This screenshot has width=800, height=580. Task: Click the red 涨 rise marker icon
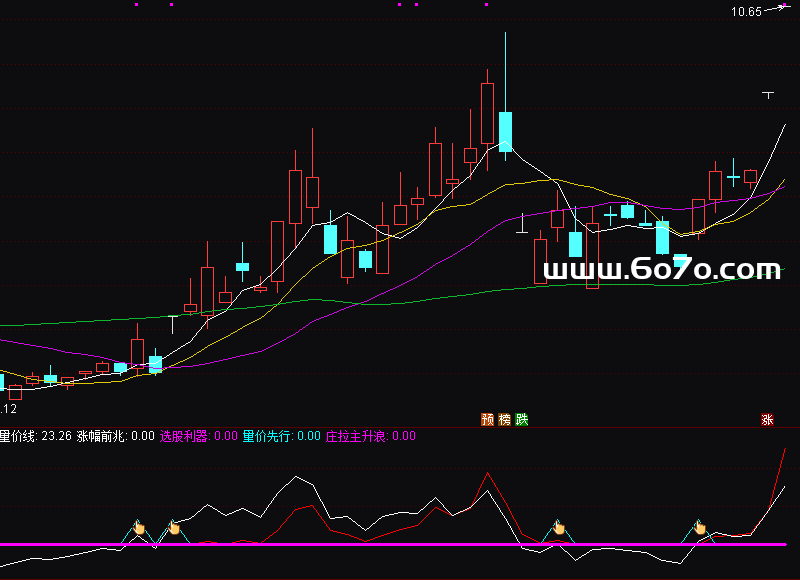767,420
